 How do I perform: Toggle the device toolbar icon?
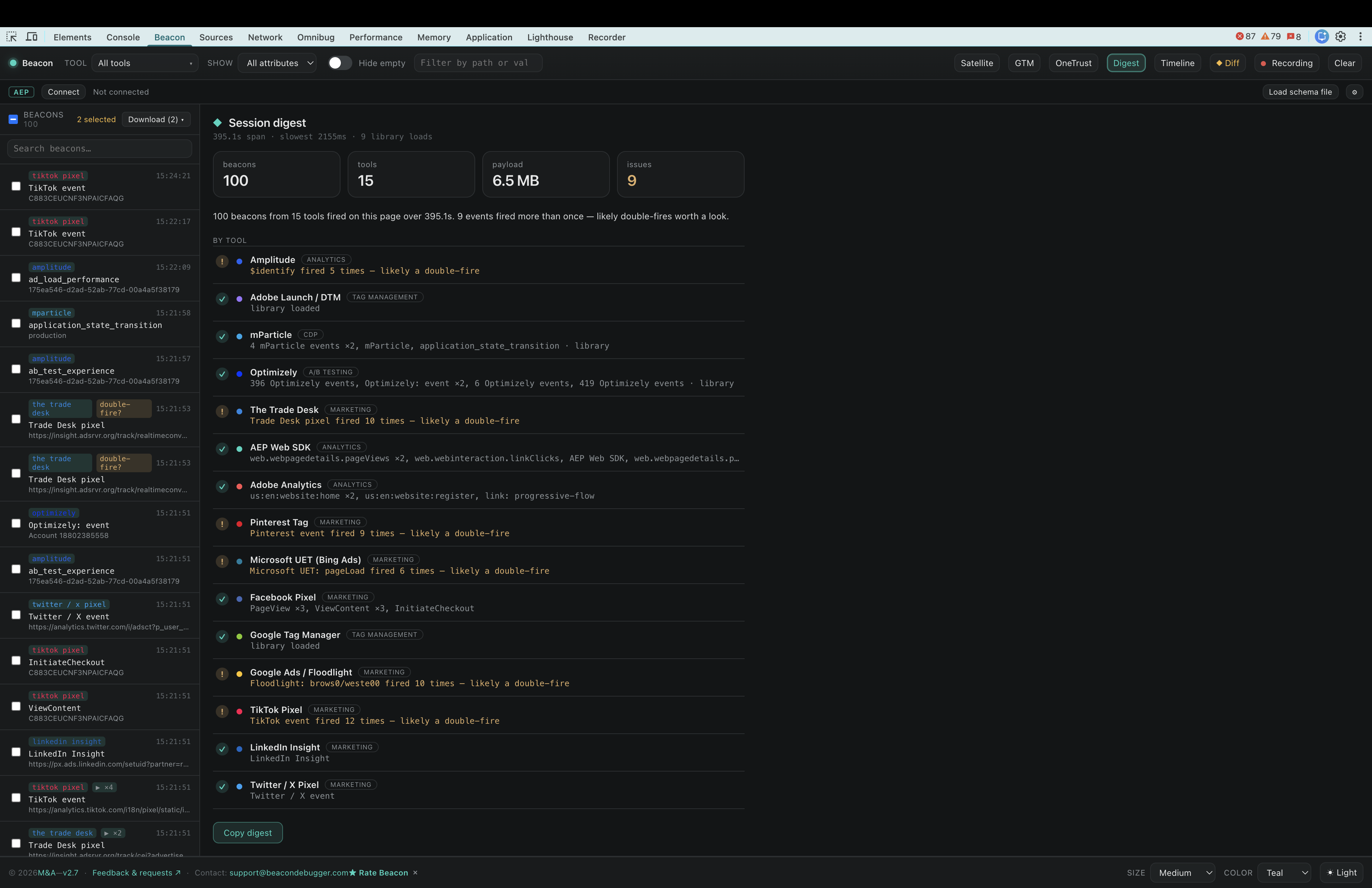click(x=32, y=37)
